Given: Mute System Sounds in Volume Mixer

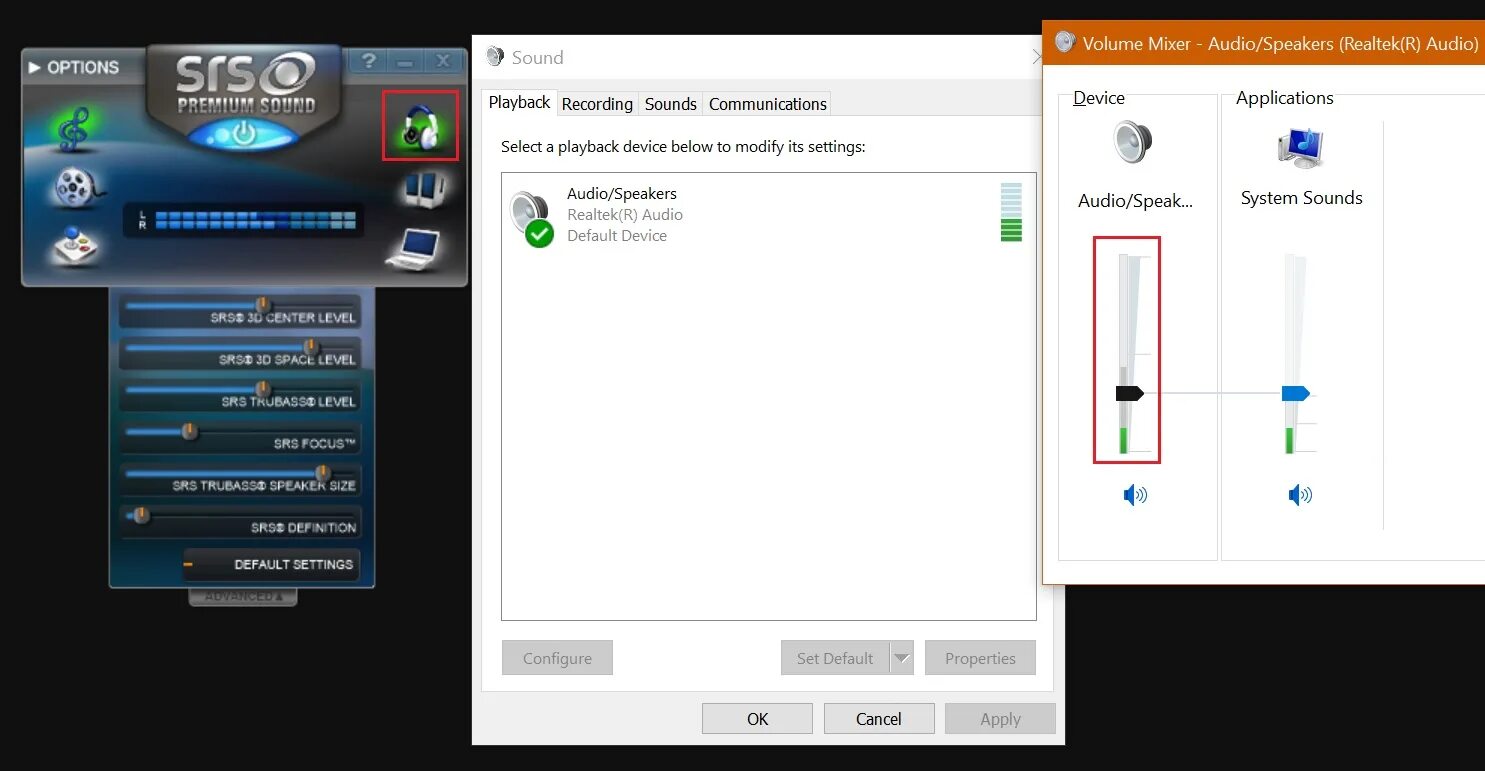Looking at the screenshot, I should click(1300, 494).
